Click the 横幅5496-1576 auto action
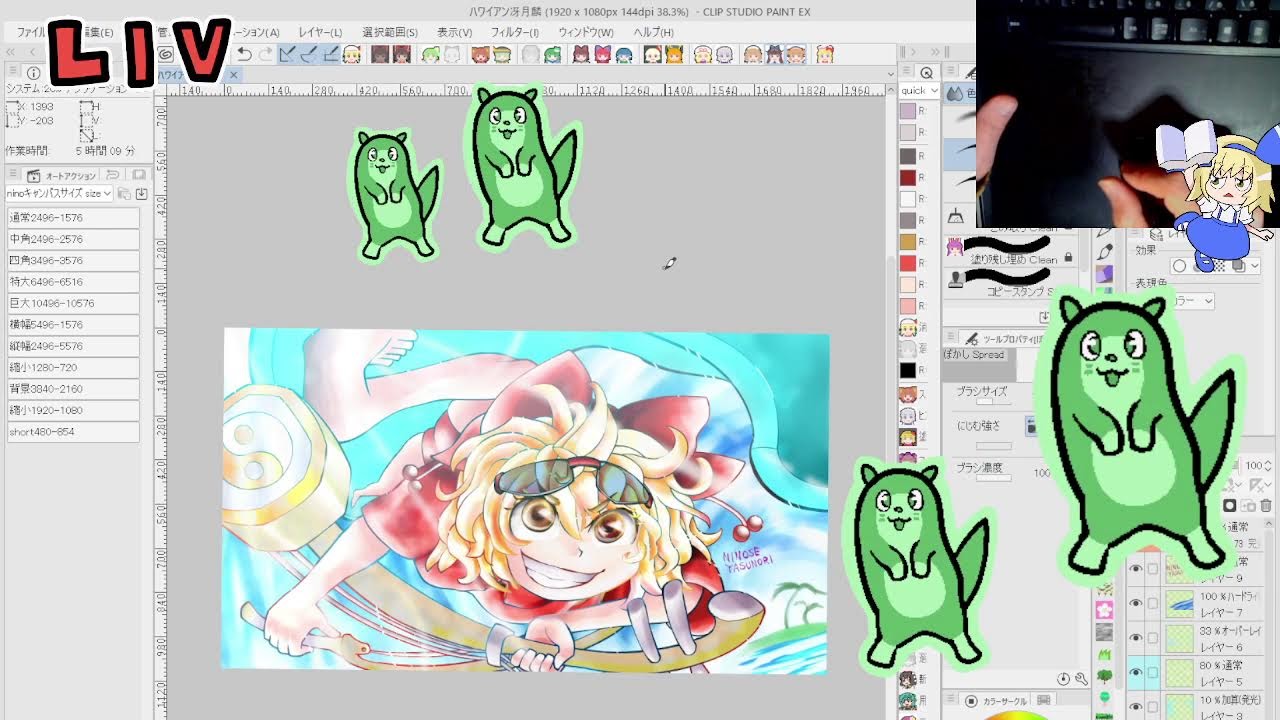 [x=72, y=325]
